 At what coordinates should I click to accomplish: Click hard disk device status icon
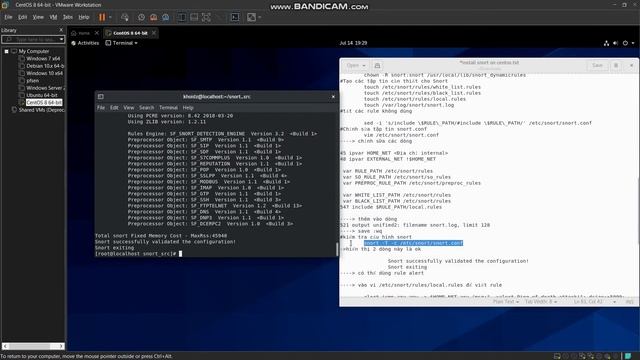(x=557, y=356)
